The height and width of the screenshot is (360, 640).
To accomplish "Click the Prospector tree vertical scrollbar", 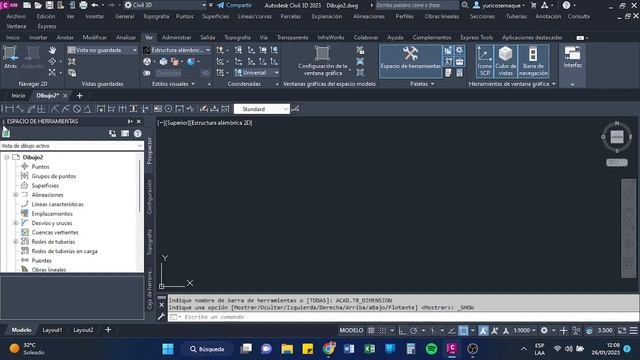I will (x=140, y=186).
